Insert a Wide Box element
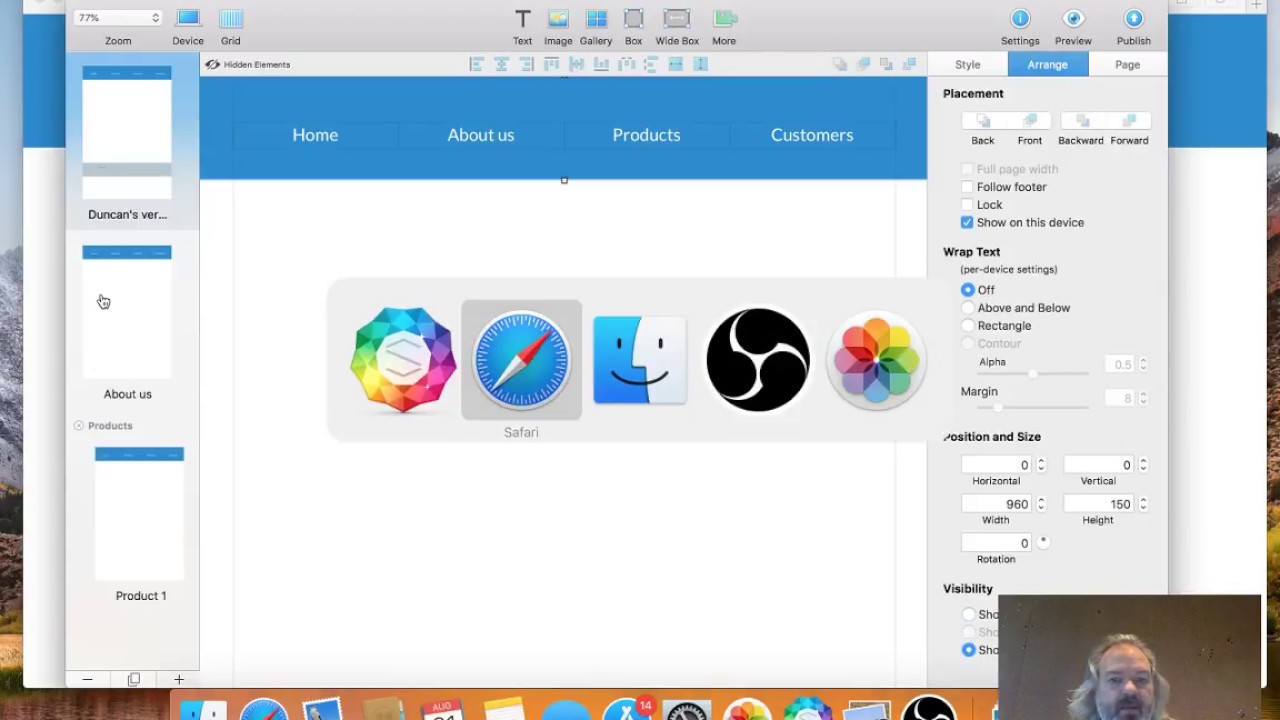This screenshot has height=720, width=1280. point(677,19)
